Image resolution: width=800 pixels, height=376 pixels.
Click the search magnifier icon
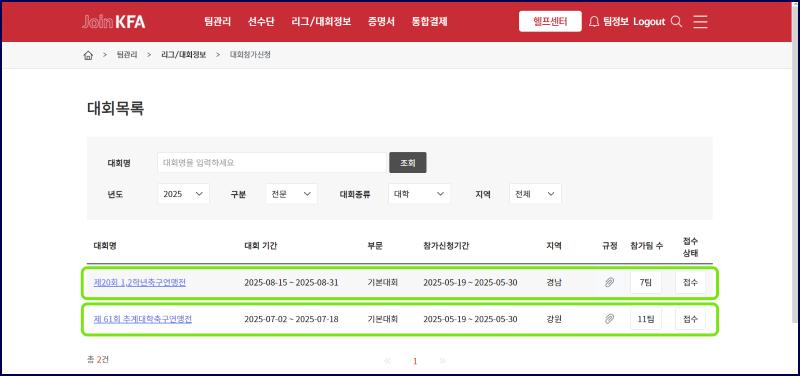tap(677, 22)
